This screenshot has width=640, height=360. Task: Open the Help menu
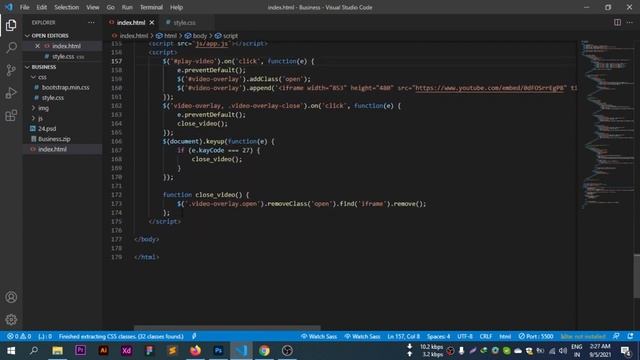[x=176, y=7]
